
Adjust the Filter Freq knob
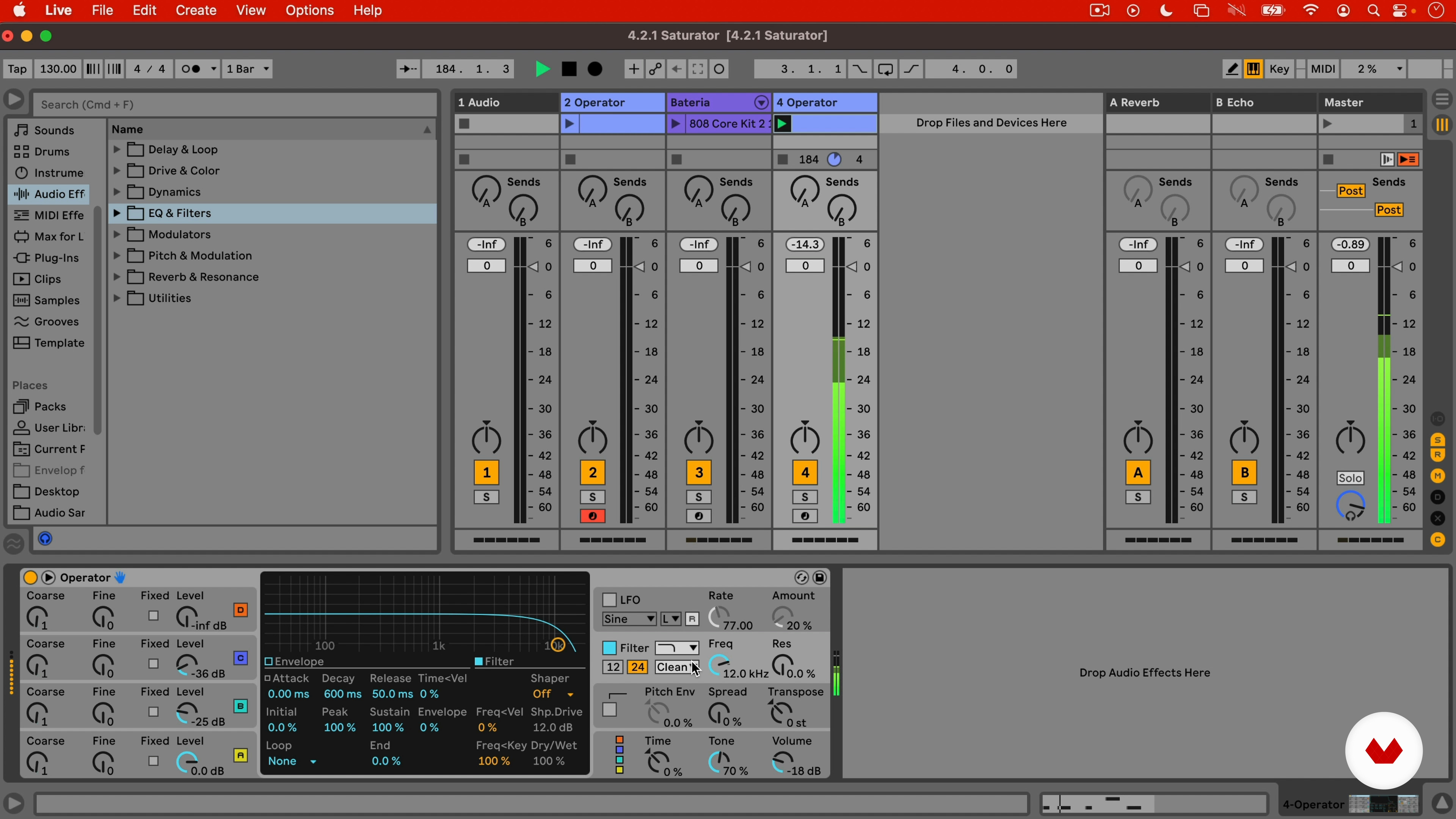[720, 666]
